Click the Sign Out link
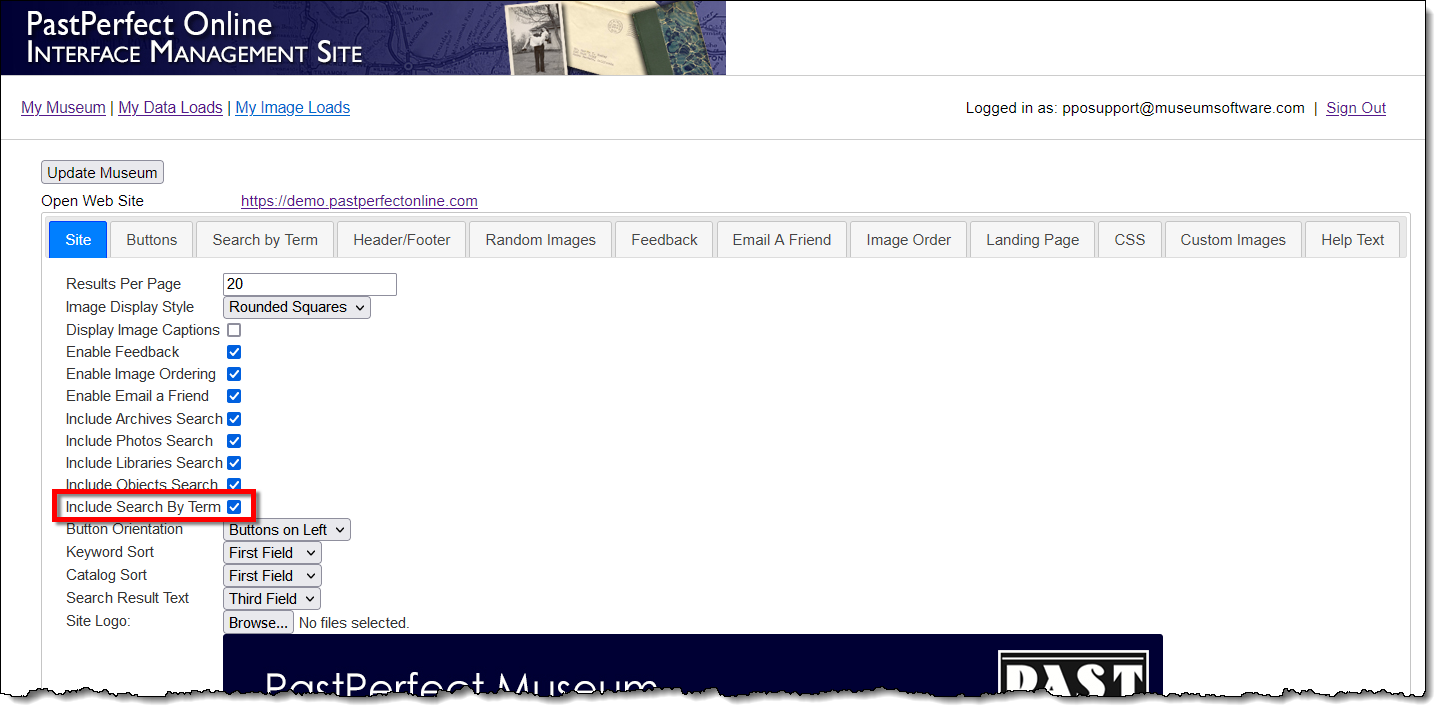 (1355, 108)
